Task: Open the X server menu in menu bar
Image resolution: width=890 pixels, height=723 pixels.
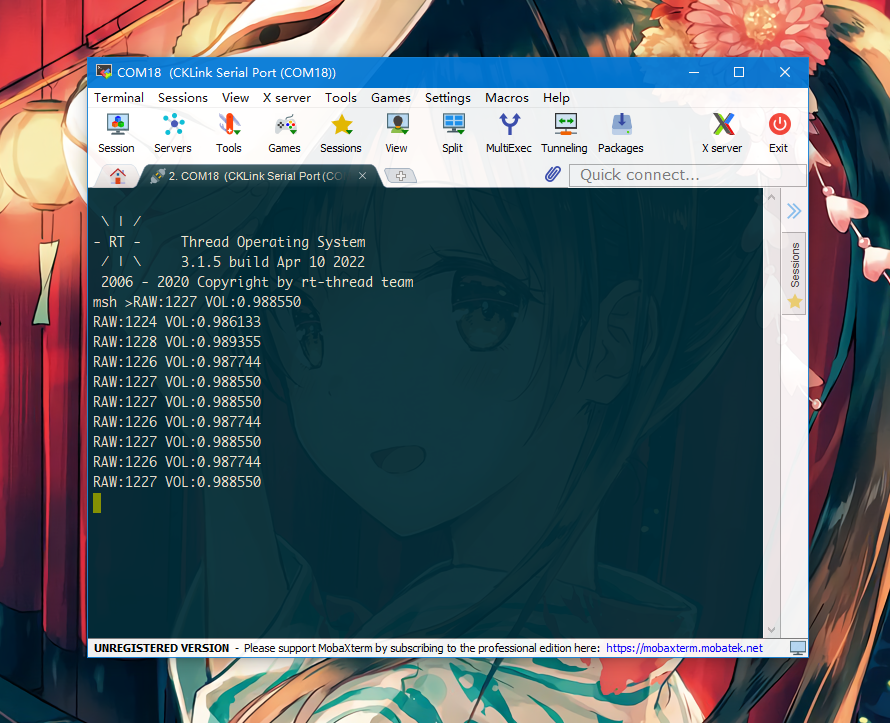Action: click(287, 98)
